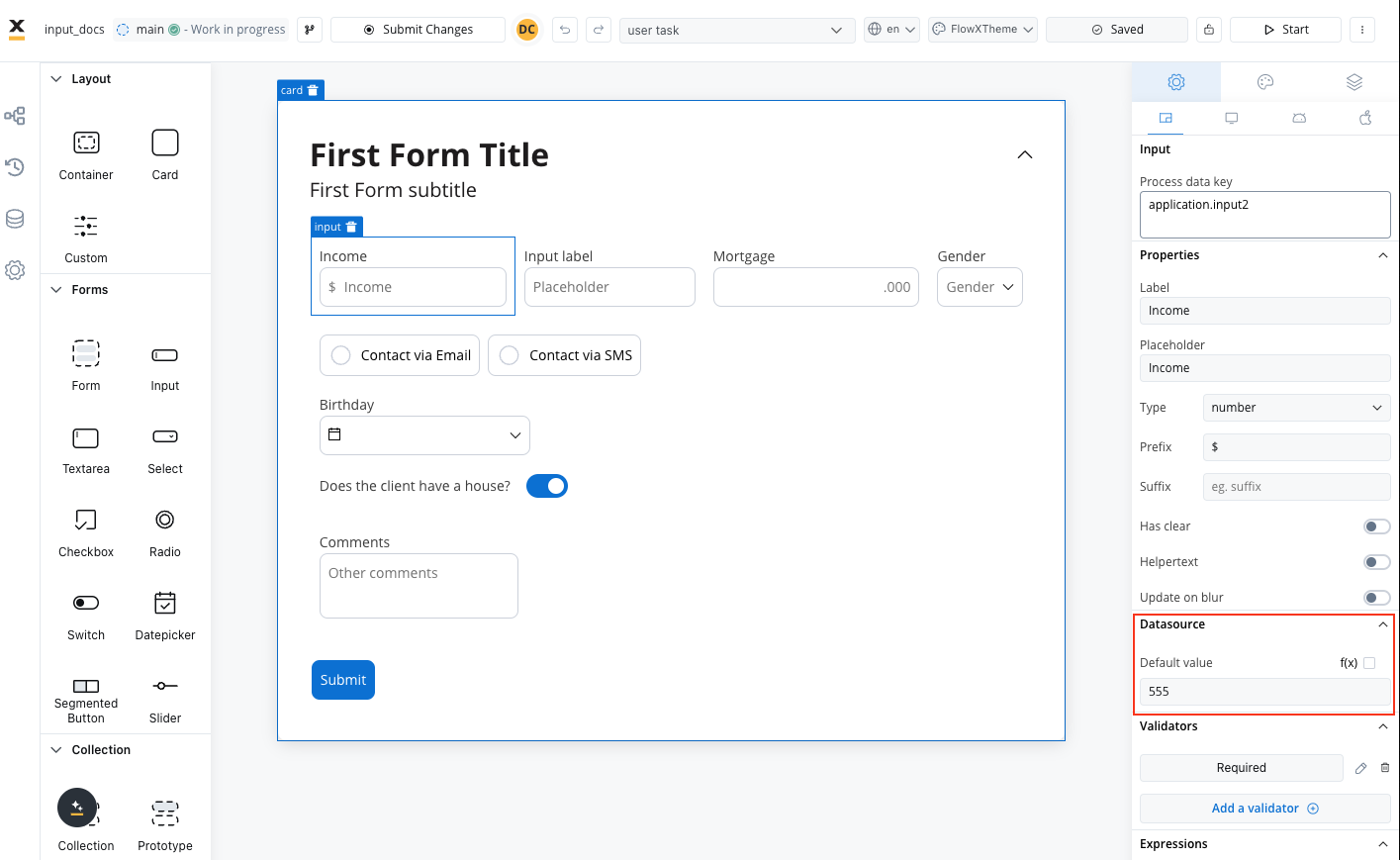Open the branch icon next to Work in progress
1400x860 pixels.
(x=310, y=30)
